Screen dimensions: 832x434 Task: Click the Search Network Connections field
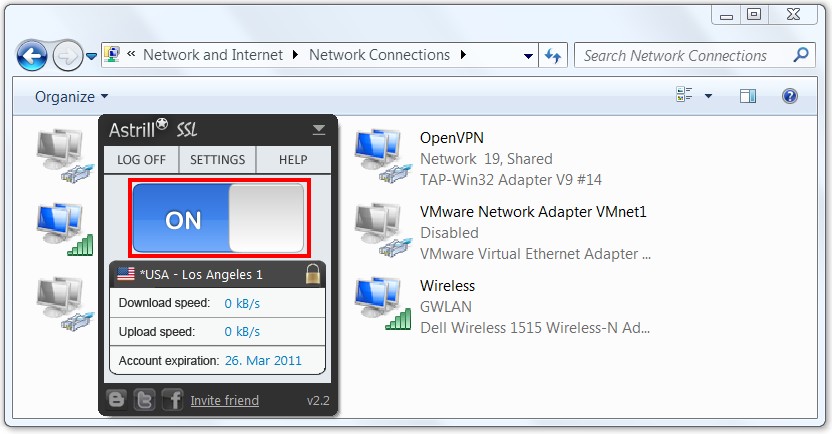[x=685, y=55]
